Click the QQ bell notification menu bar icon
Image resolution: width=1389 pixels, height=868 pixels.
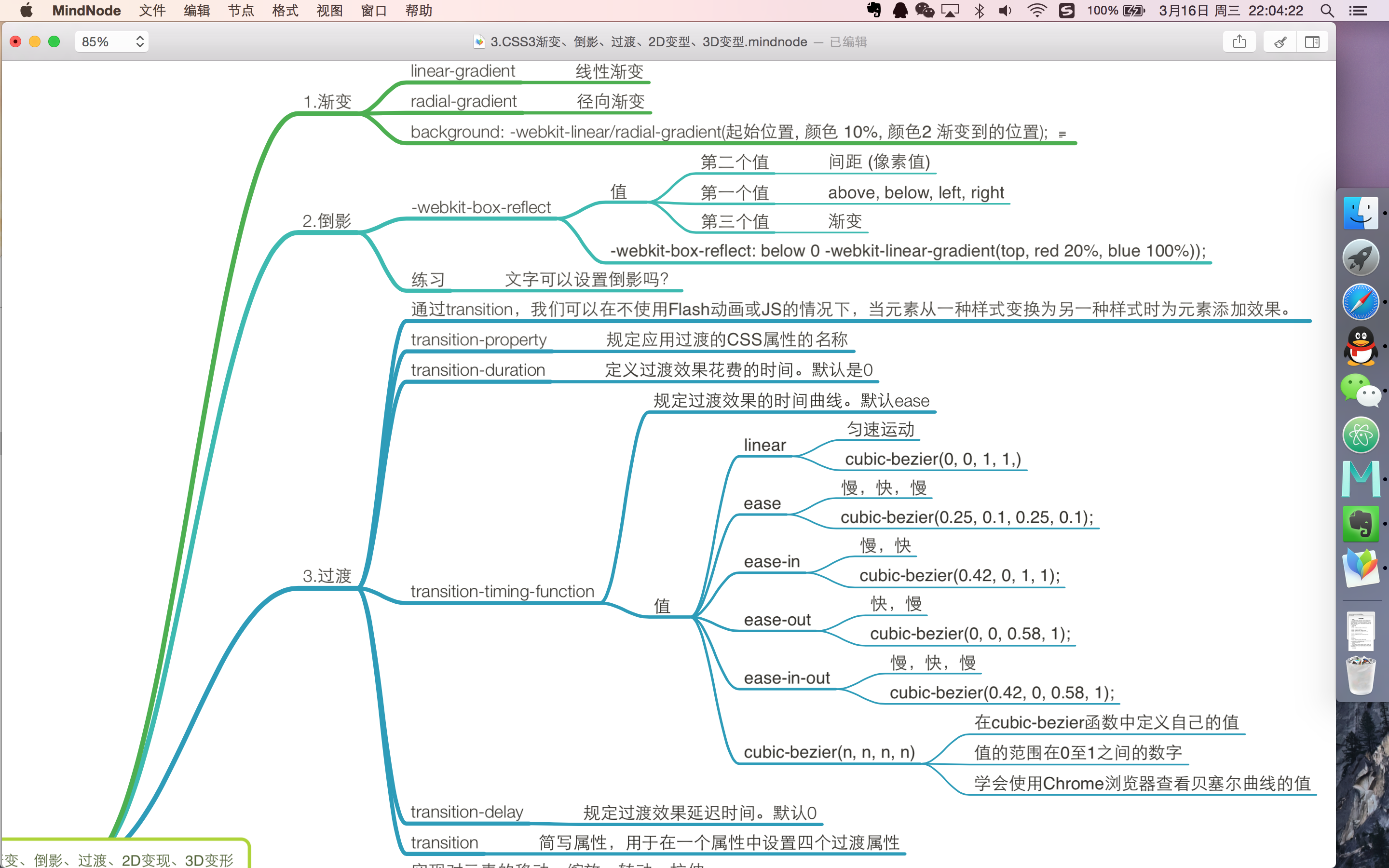click(x=900, y=10)
